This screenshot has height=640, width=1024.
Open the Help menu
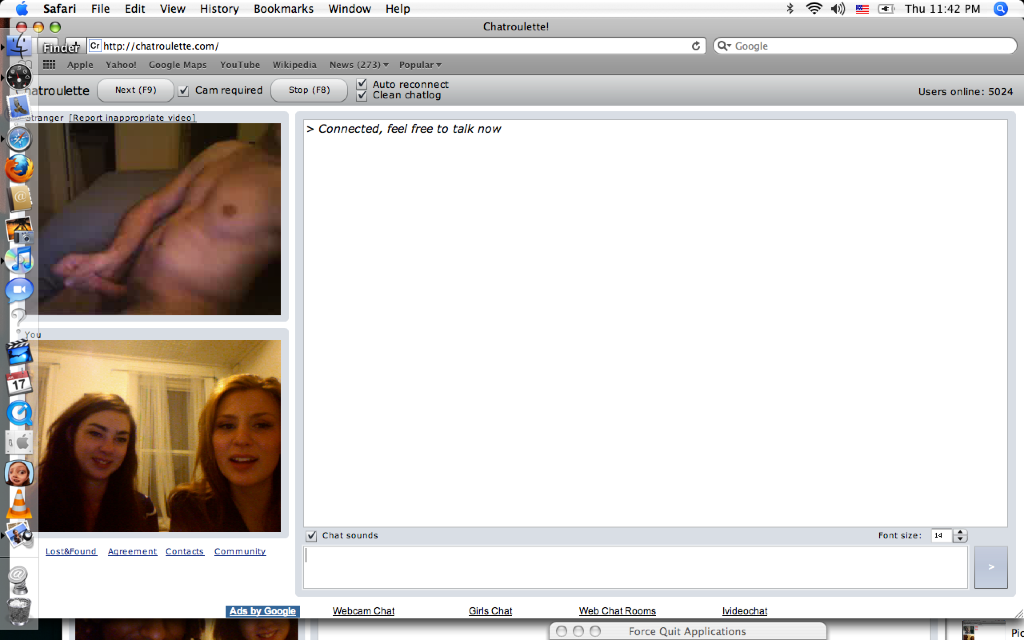tap(398, 8)
